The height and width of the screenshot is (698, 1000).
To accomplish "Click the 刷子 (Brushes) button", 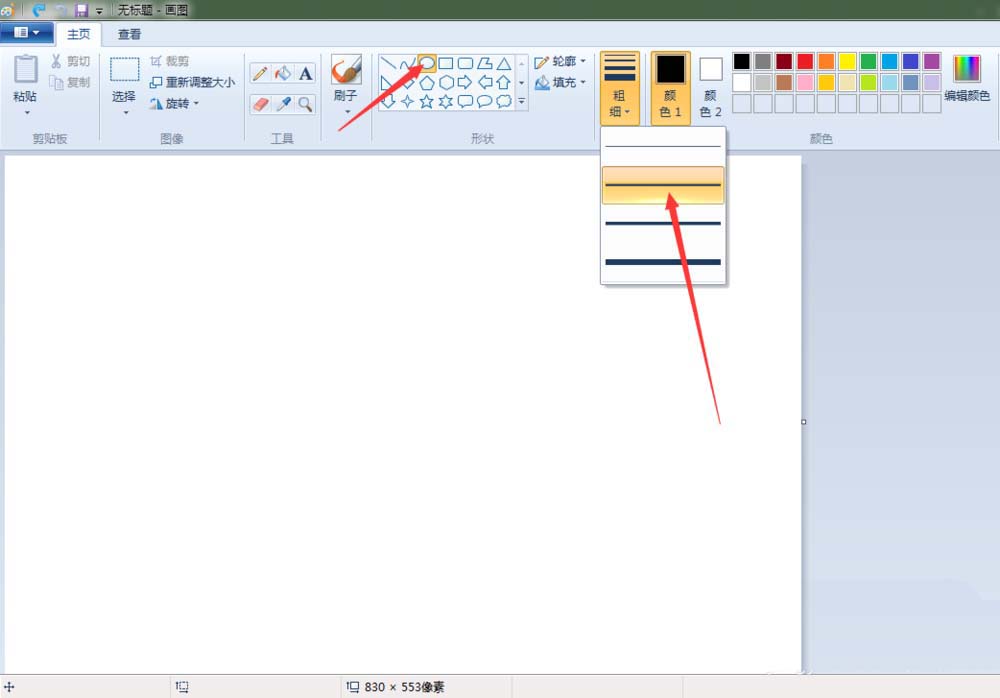I will [x=346, y=78].
